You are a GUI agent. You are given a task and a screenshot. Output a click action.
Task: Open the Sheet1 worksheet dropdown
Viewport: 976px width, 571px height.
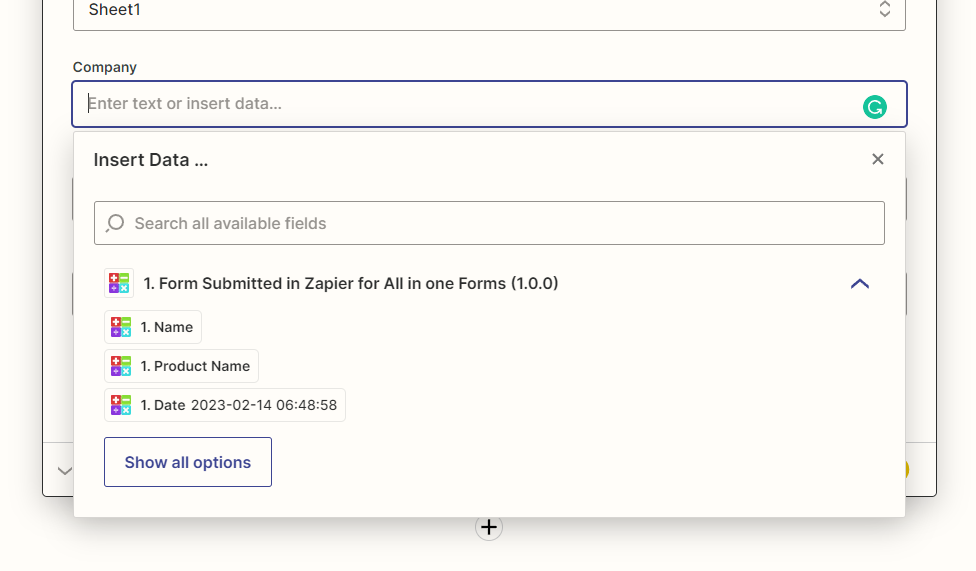[x=489, y=12]
